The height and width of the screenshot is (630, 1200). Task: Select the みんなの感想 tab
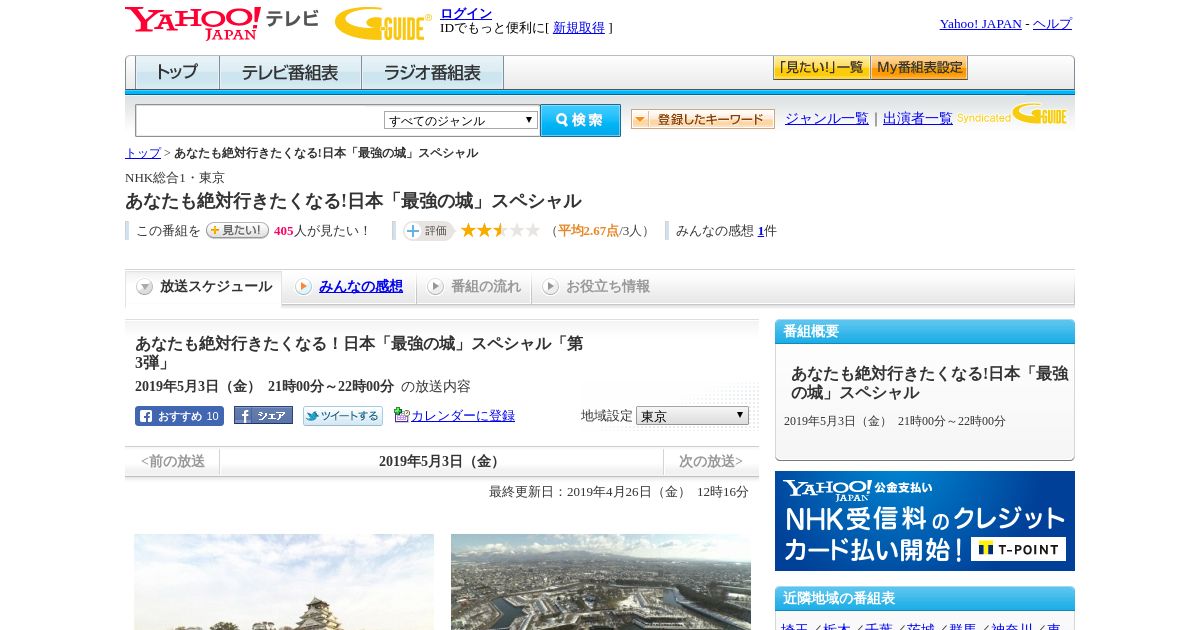[x=349, y=287]
